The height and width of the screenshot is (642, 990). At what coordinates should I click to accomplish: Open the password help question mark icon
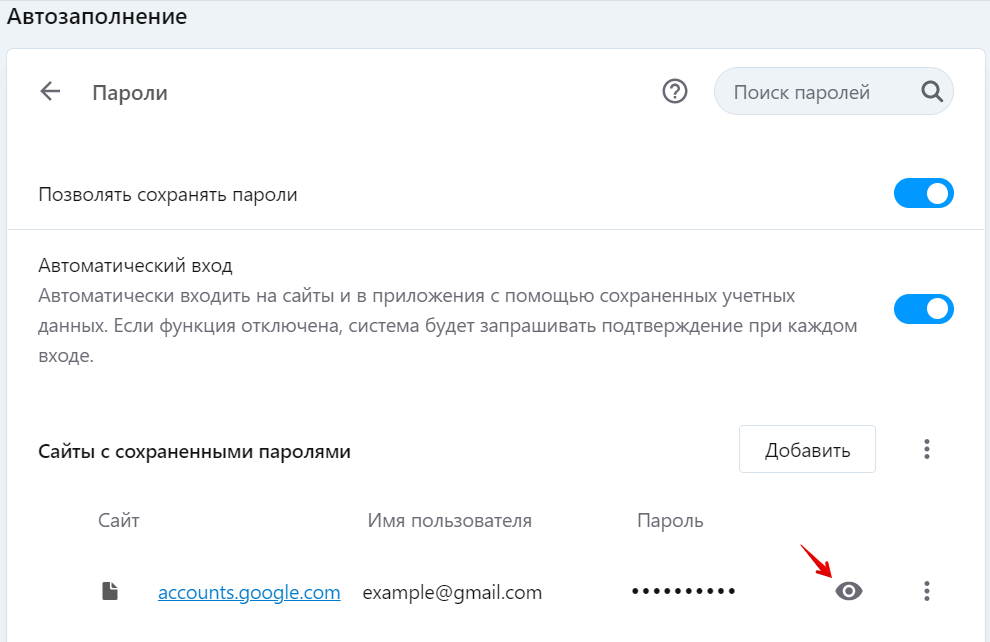click(x=675, y=92)
